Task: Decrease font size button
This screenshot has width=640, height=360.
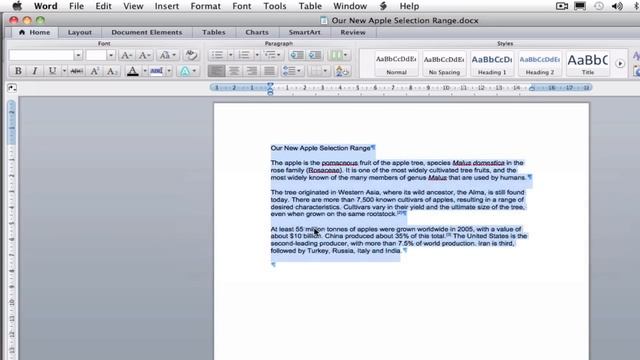Action: (x=144, y=55)
